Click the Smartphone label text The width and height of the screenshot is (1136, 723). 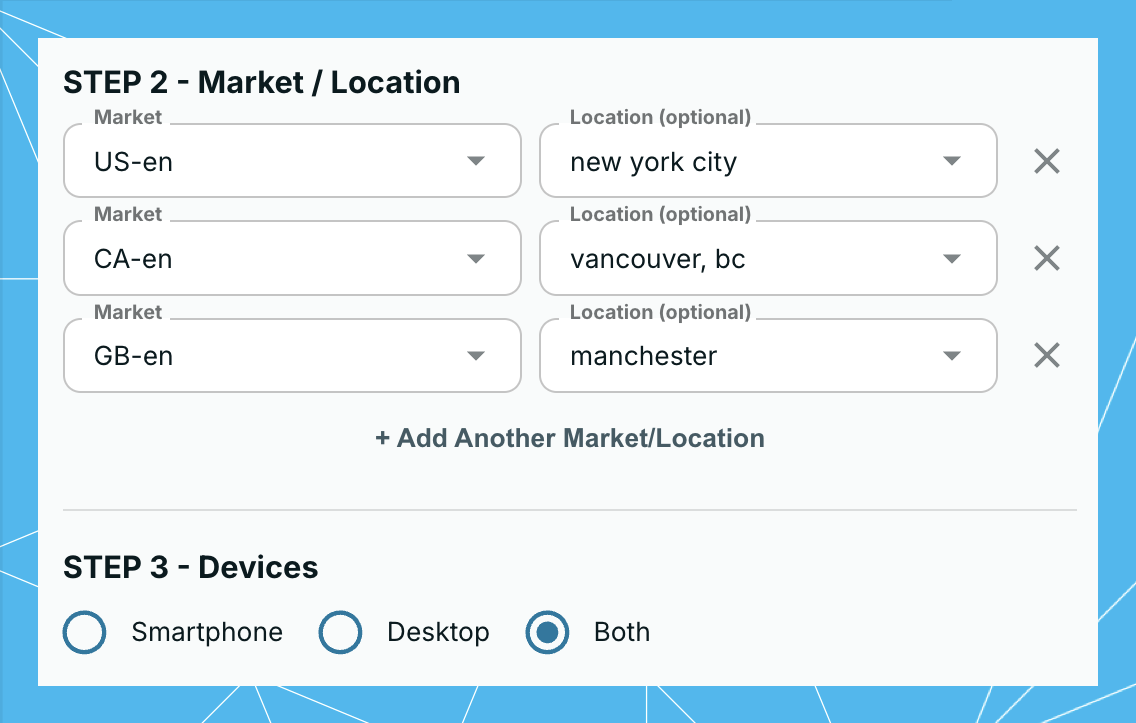pyautogui.click(x=207, y=632)
